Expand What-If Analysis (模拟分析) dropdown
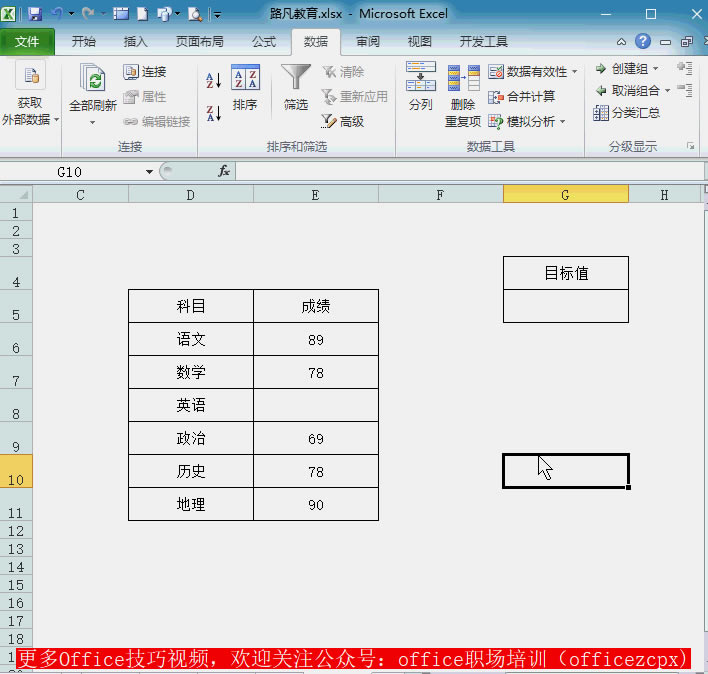 (x=563, y=122)
